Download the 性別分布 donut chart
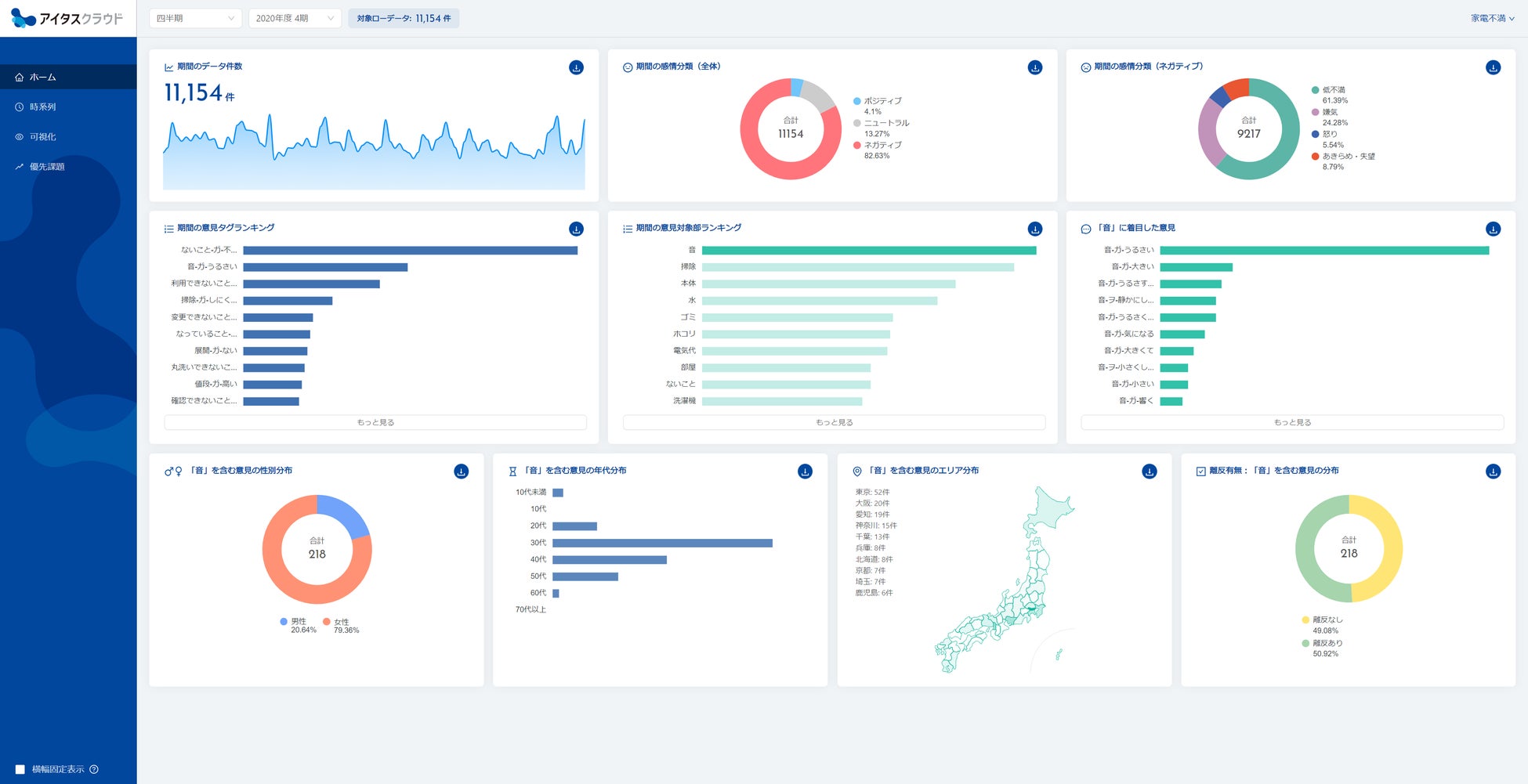This screenshot has width=1528, height=784. click(461, 471)
